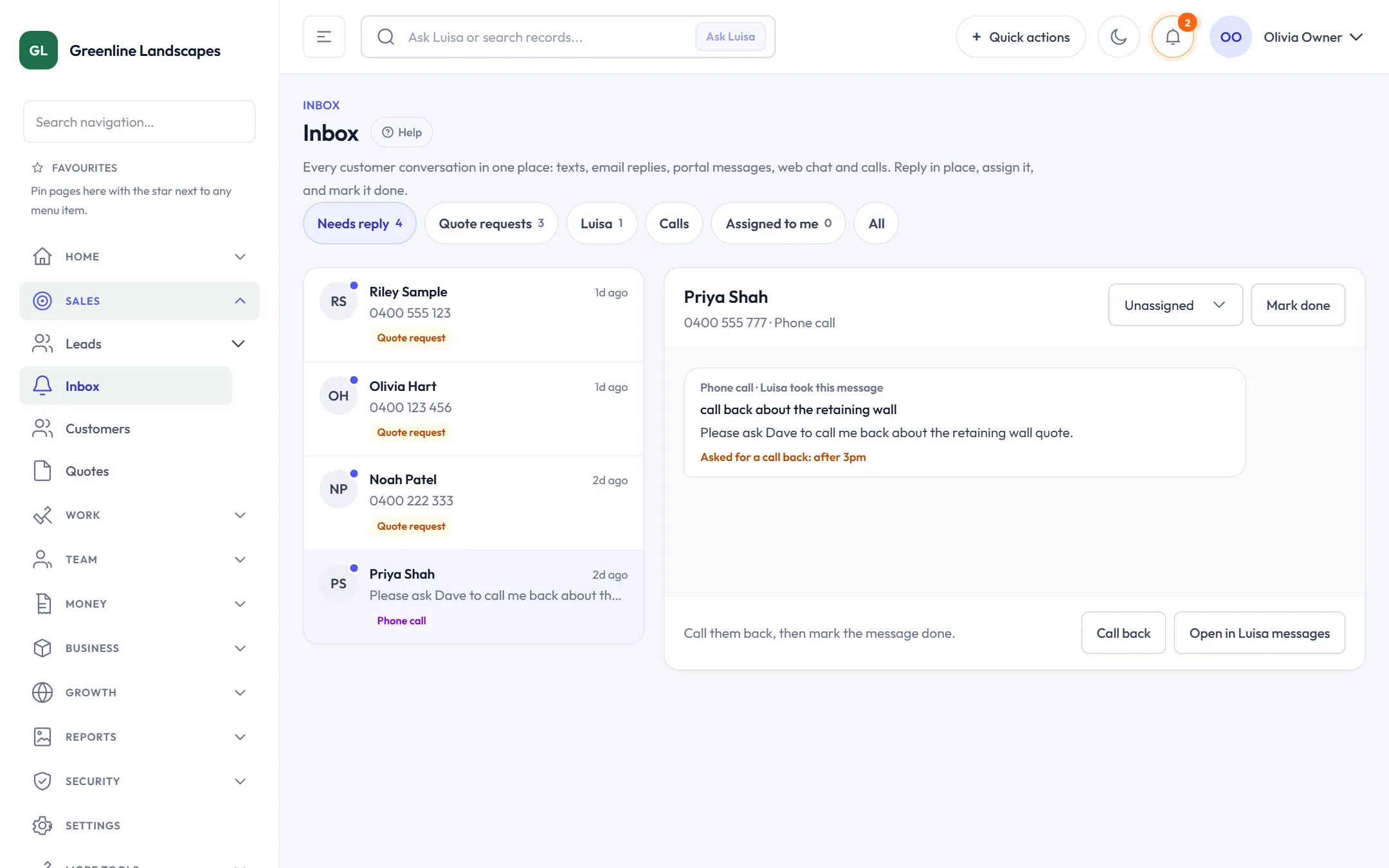Open the Customers navigation item
The image size is (1389, 868).
click(126, 429)
